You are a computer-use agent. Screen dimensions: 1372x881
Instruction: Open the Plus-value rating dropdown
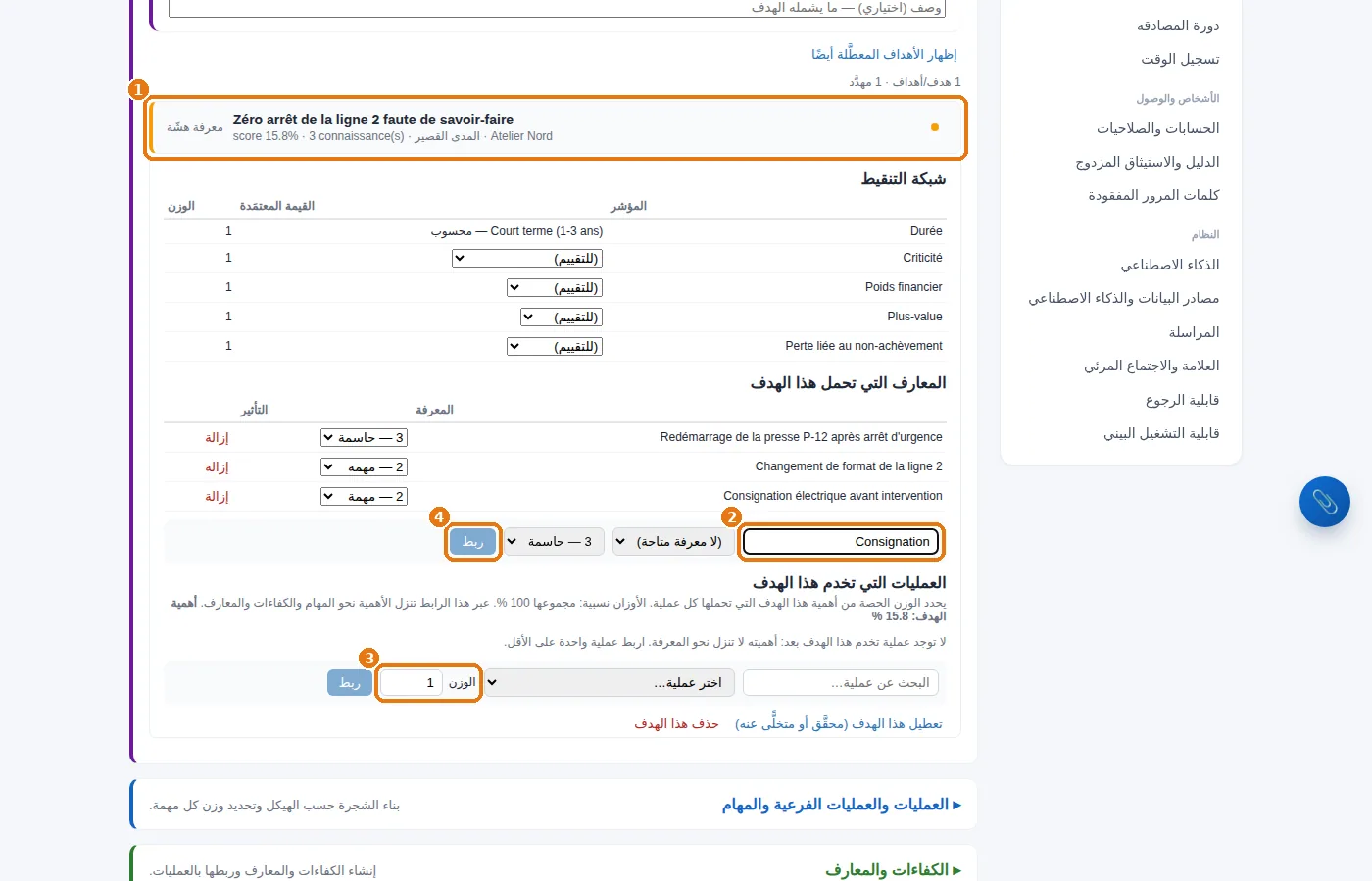click(562, 317)
